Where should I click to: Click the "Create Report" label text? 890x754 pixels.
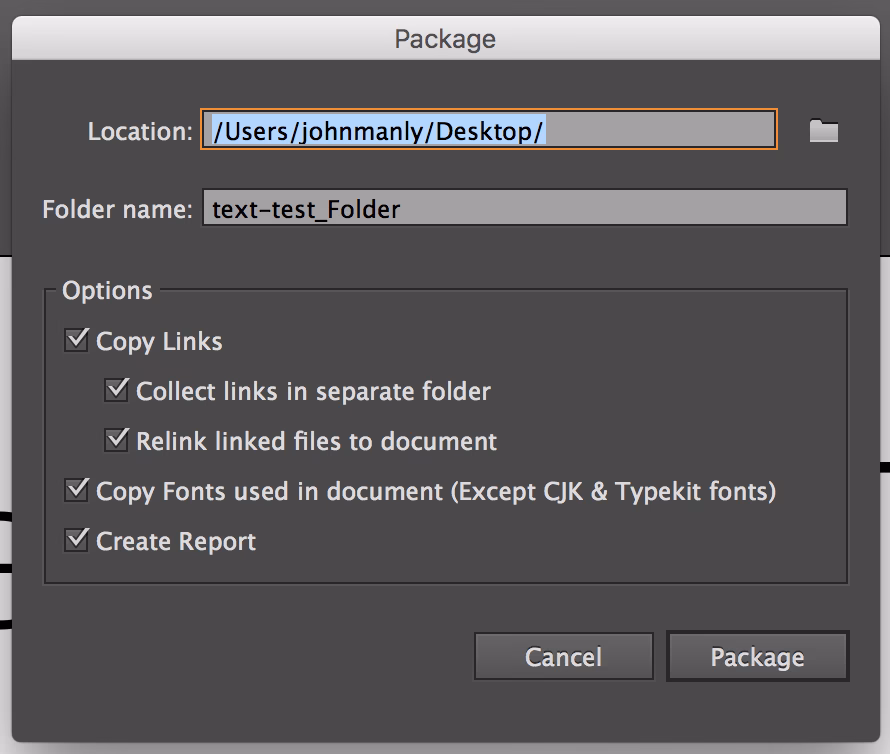click(x=176, y=542)
